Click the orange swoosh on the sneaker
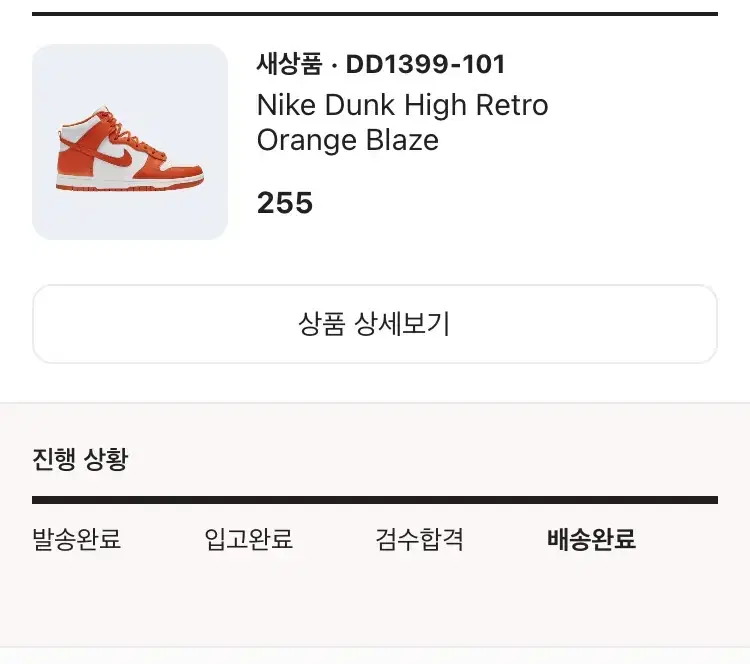The width and height of the screenshot is (750, 664). [x=116, y=158]
